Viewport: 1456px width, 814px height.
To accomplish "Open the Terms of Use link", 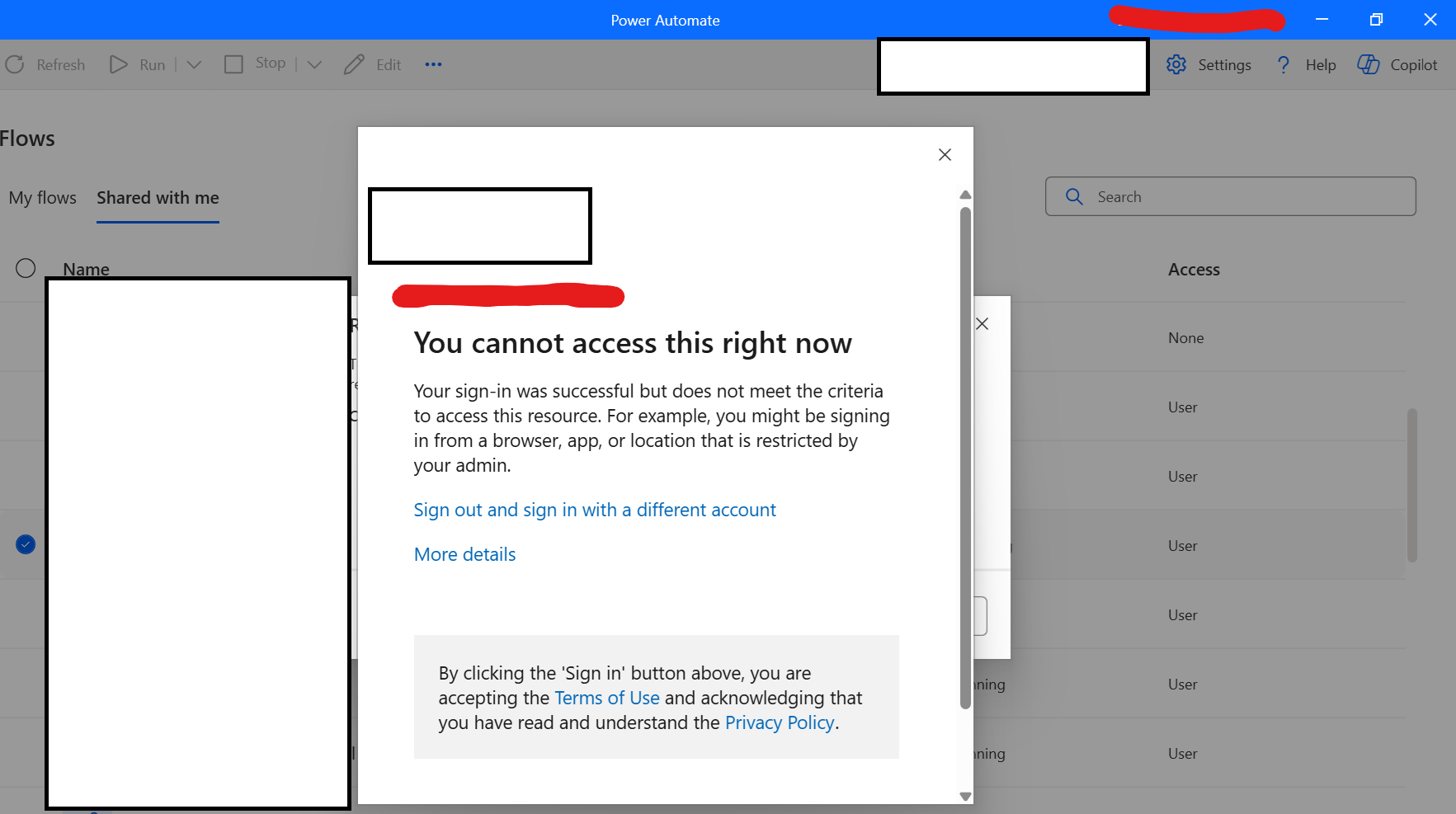I will point(606,698).
